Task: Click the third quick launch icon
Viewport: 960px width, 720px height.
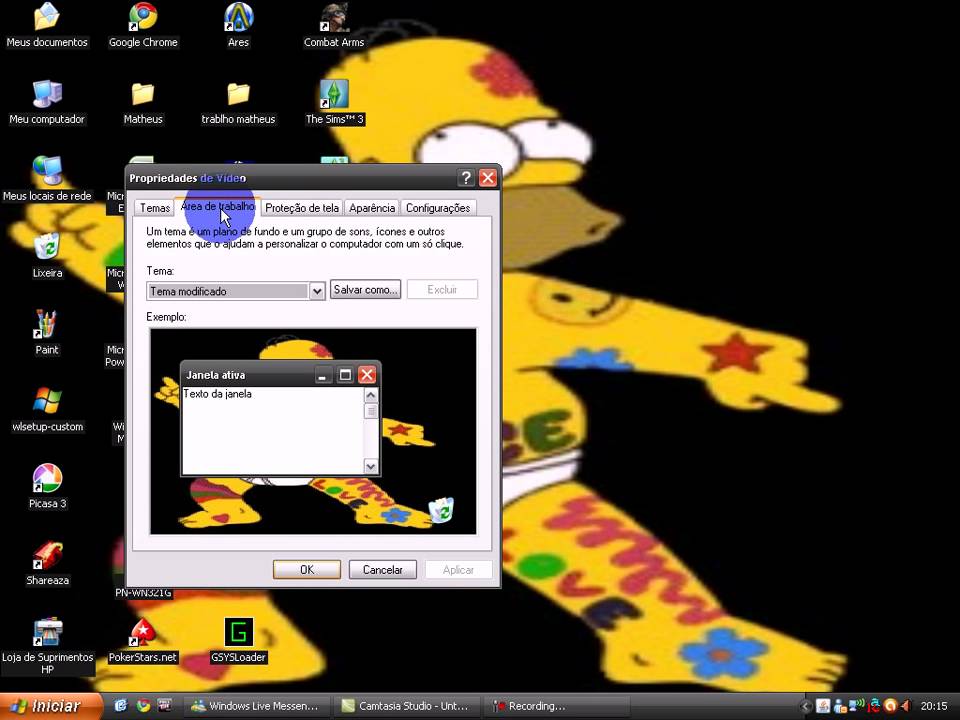Action: point(164,706)
